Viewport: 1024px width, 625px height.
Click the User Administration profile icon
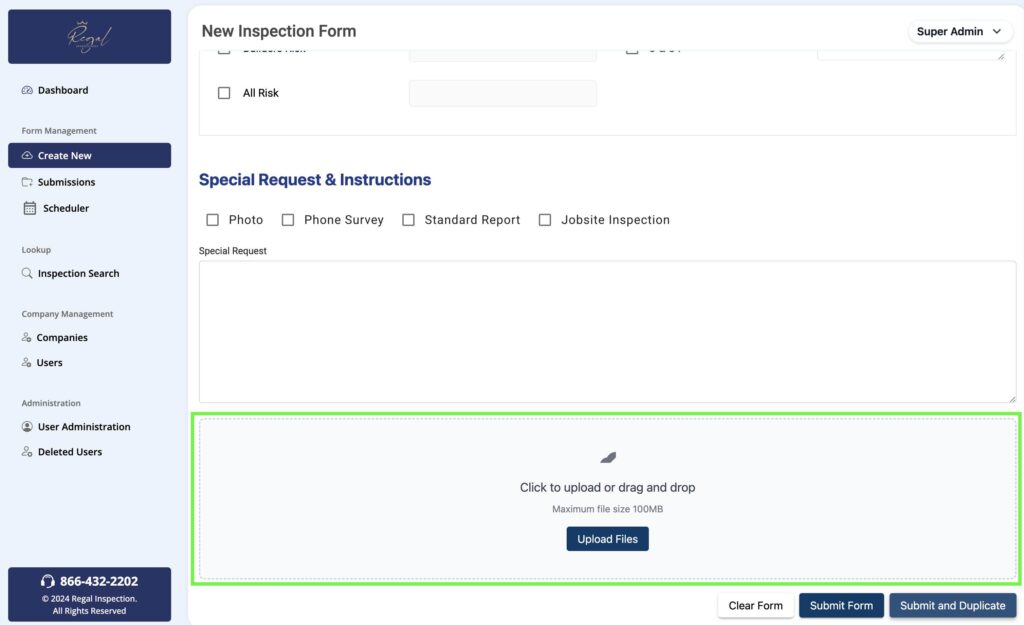point(27,427)
